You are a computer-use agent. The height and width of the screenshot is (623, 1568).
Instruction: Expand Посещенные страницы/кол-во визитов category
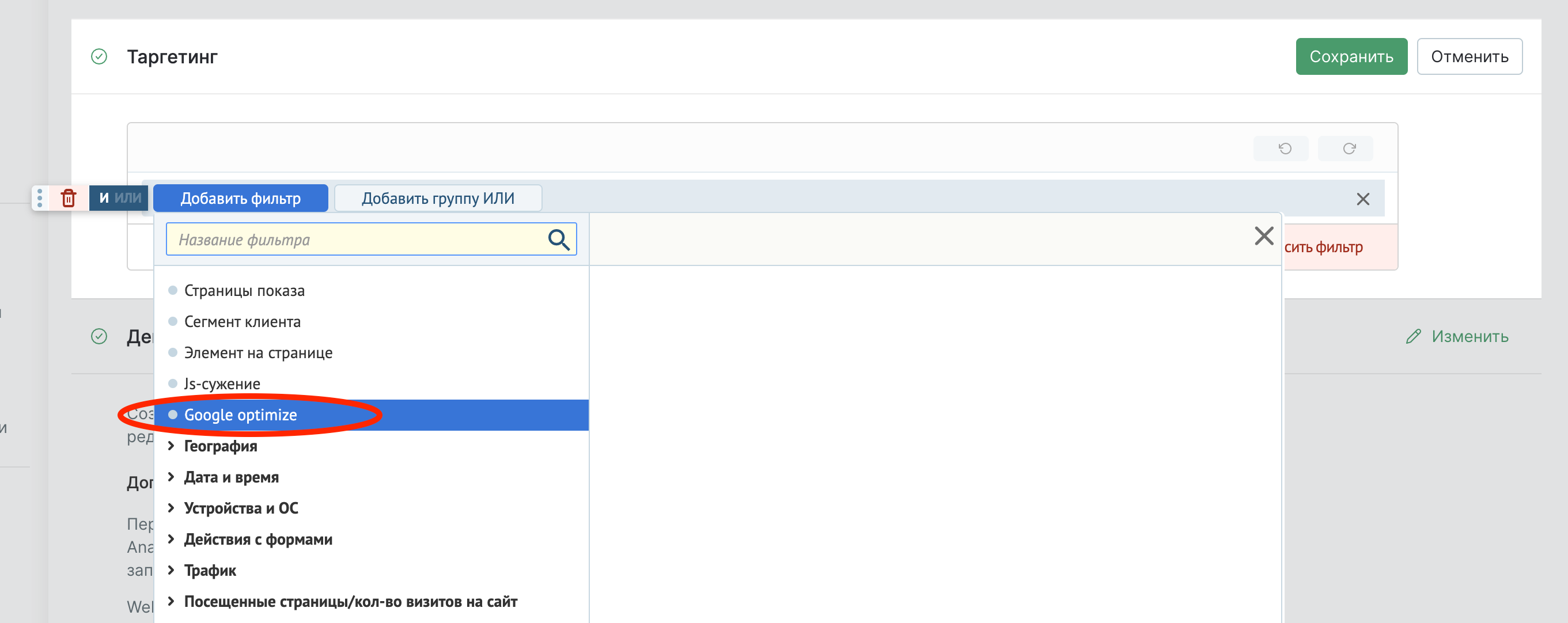click(x=171, y=601)
